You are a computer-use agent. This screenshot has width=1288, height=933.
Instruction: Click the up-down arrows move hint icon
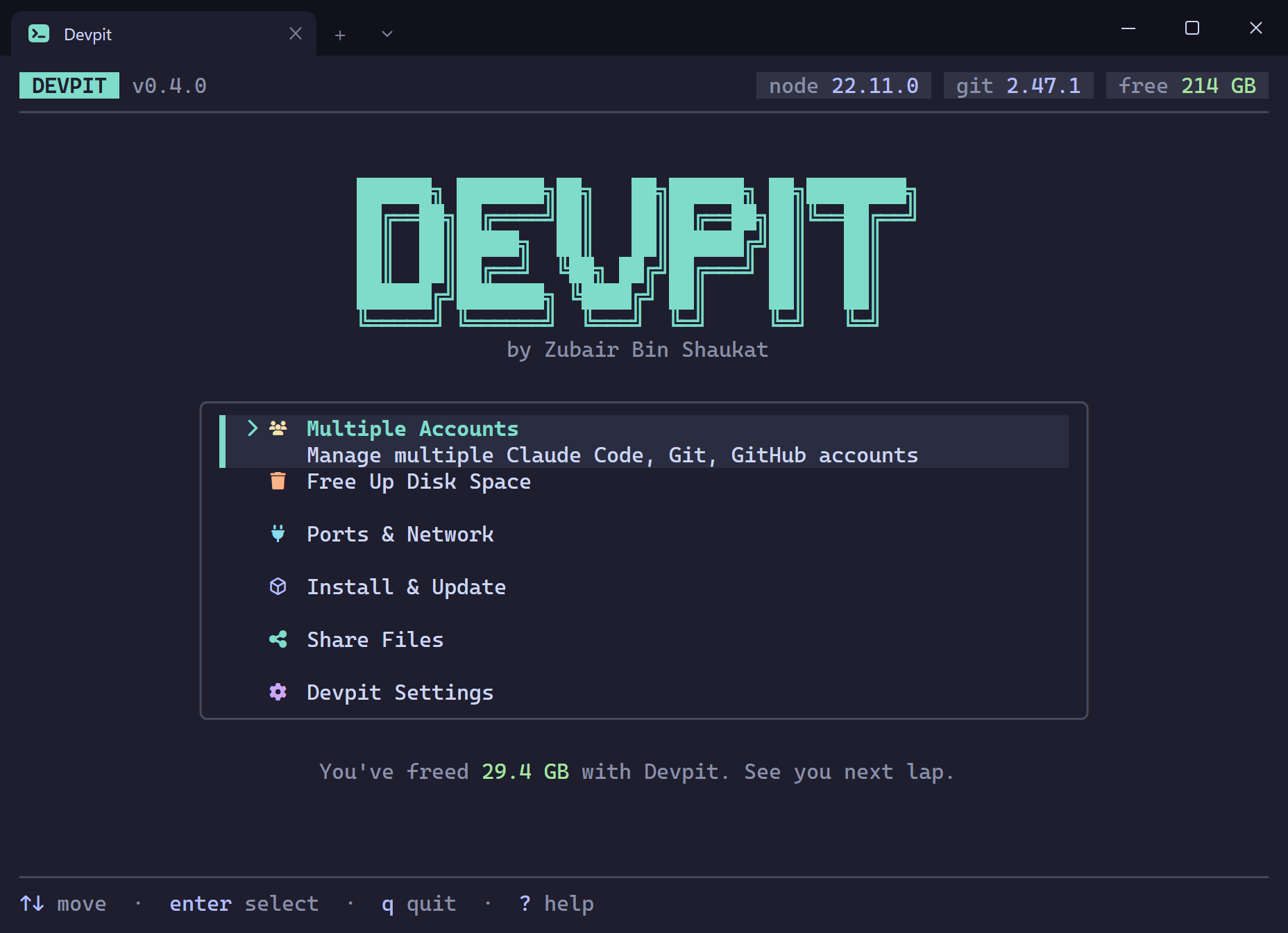pos(32,903)
